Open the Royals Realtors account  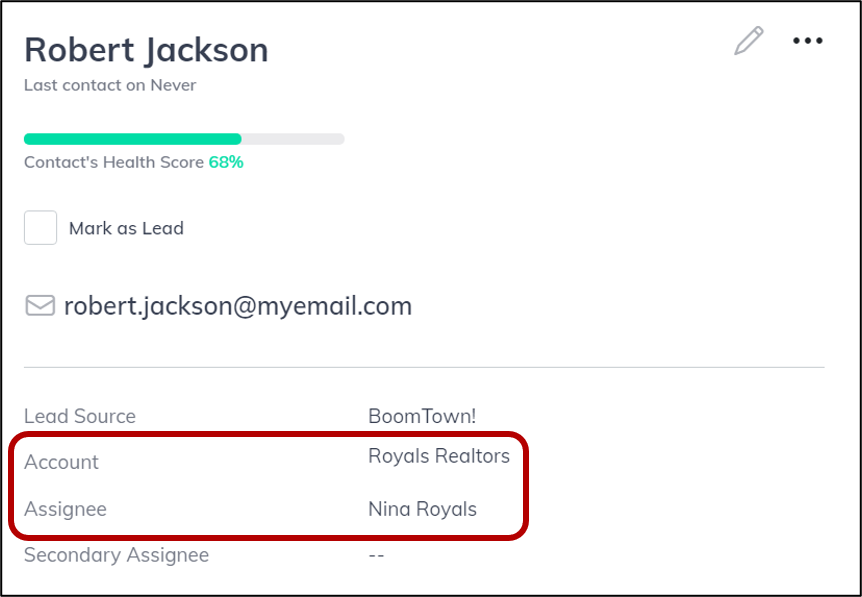439,456
